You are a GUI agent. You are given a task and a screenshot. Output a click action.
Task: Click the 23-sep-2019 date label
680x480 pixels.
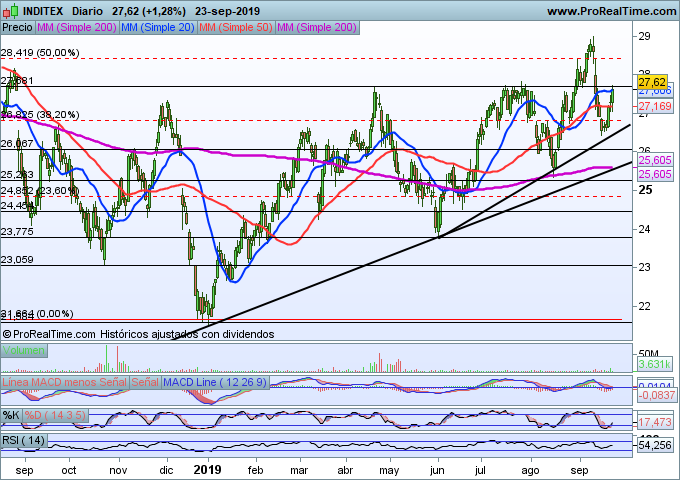click(227, 11)
